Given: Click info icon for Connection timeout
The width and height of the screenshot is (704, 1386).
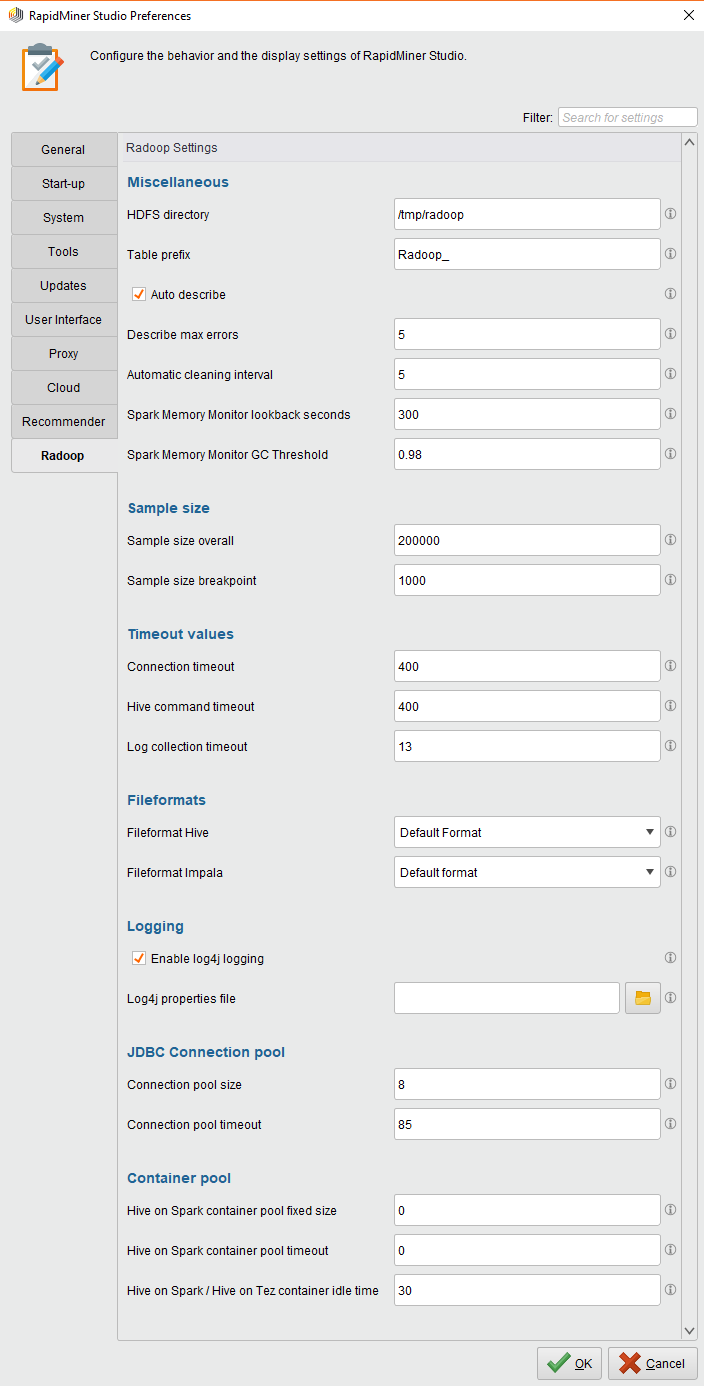Looking at the screenshot, I should (x=671, y=666).
